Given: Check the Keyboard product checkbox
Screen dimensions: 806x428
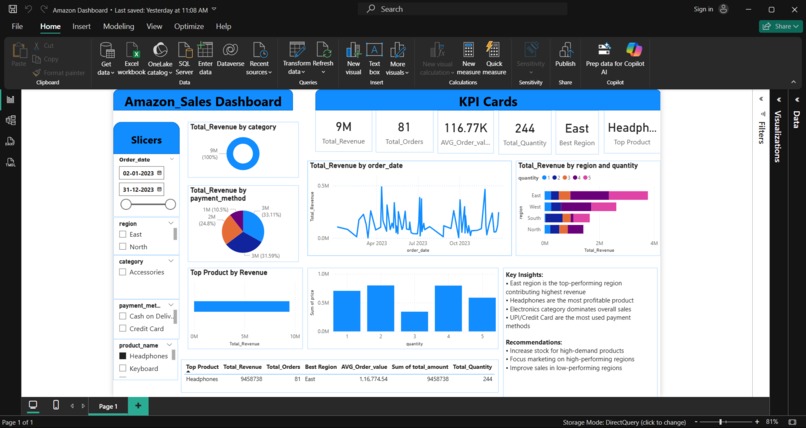Looking at the screenshot, I should tap(122, 368).
